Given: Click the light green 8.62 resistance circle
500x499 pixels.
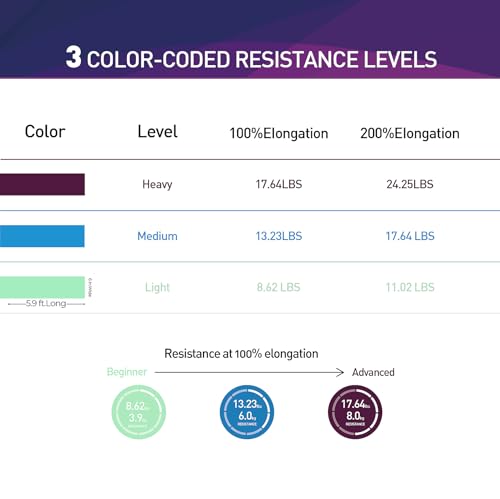Looking at the screenshot, I should point(139,412).
